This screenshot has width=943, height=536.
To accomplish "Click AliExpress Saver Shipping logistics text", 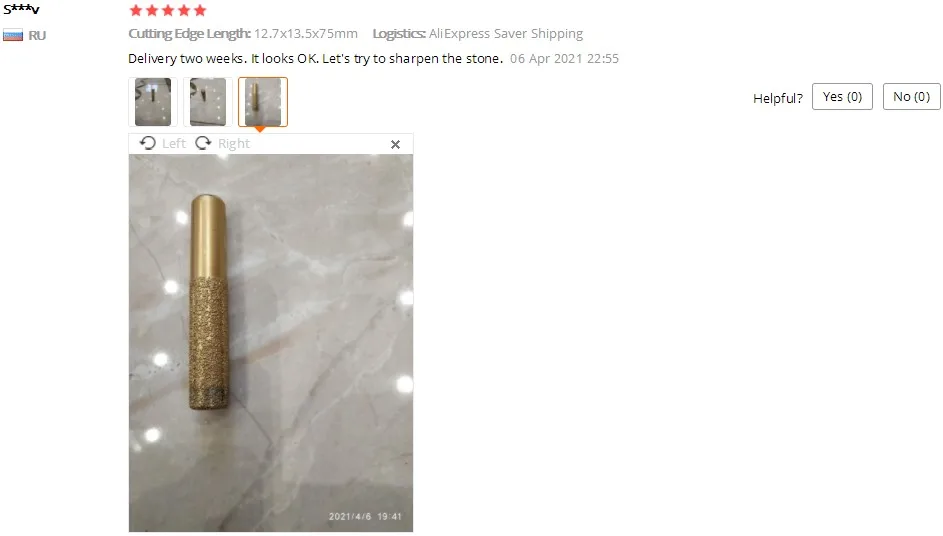I will pyautogui.click(x=506, y=34).
